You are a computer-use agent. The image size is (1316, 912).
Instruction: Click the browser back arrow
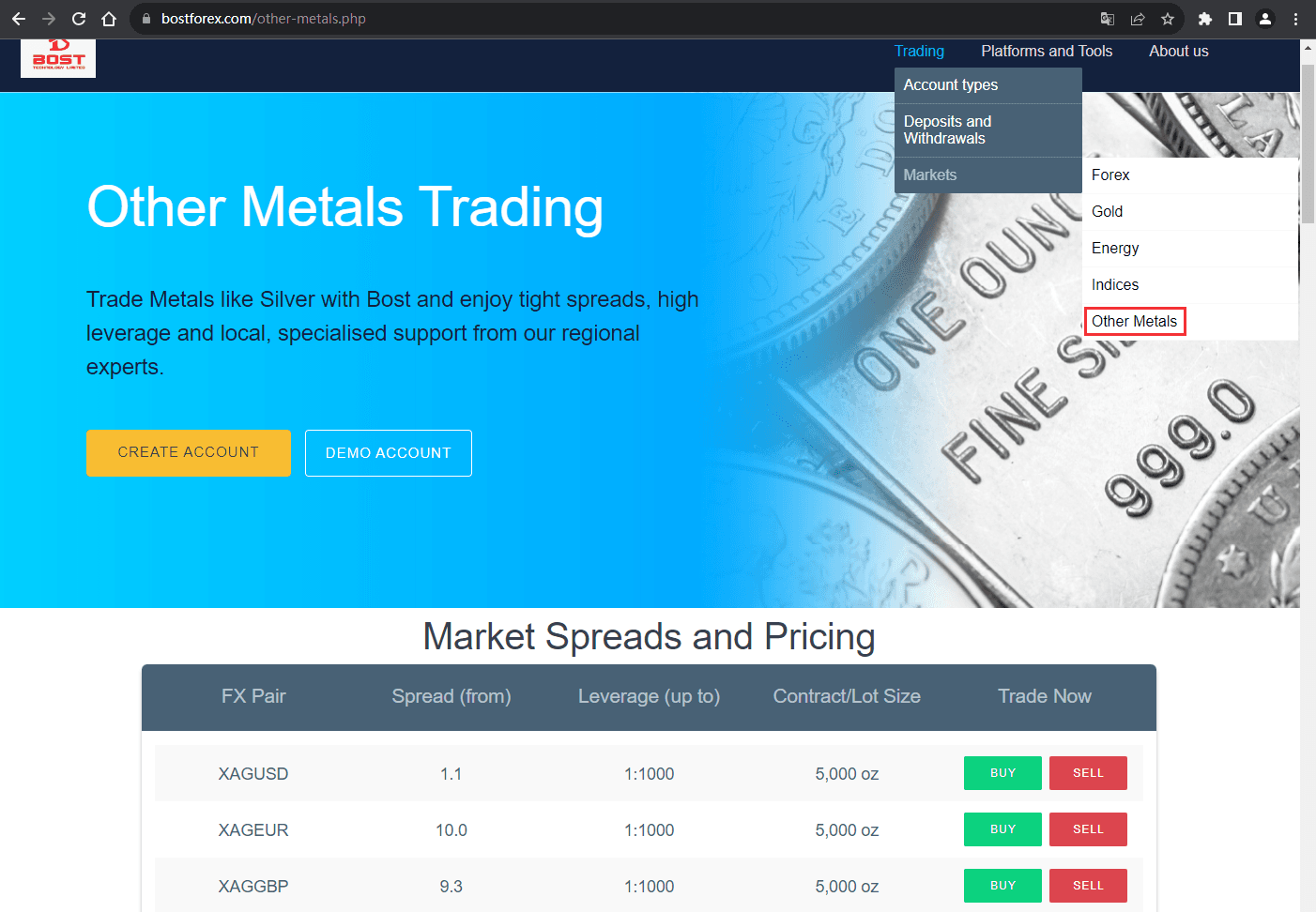pos(19,19)
